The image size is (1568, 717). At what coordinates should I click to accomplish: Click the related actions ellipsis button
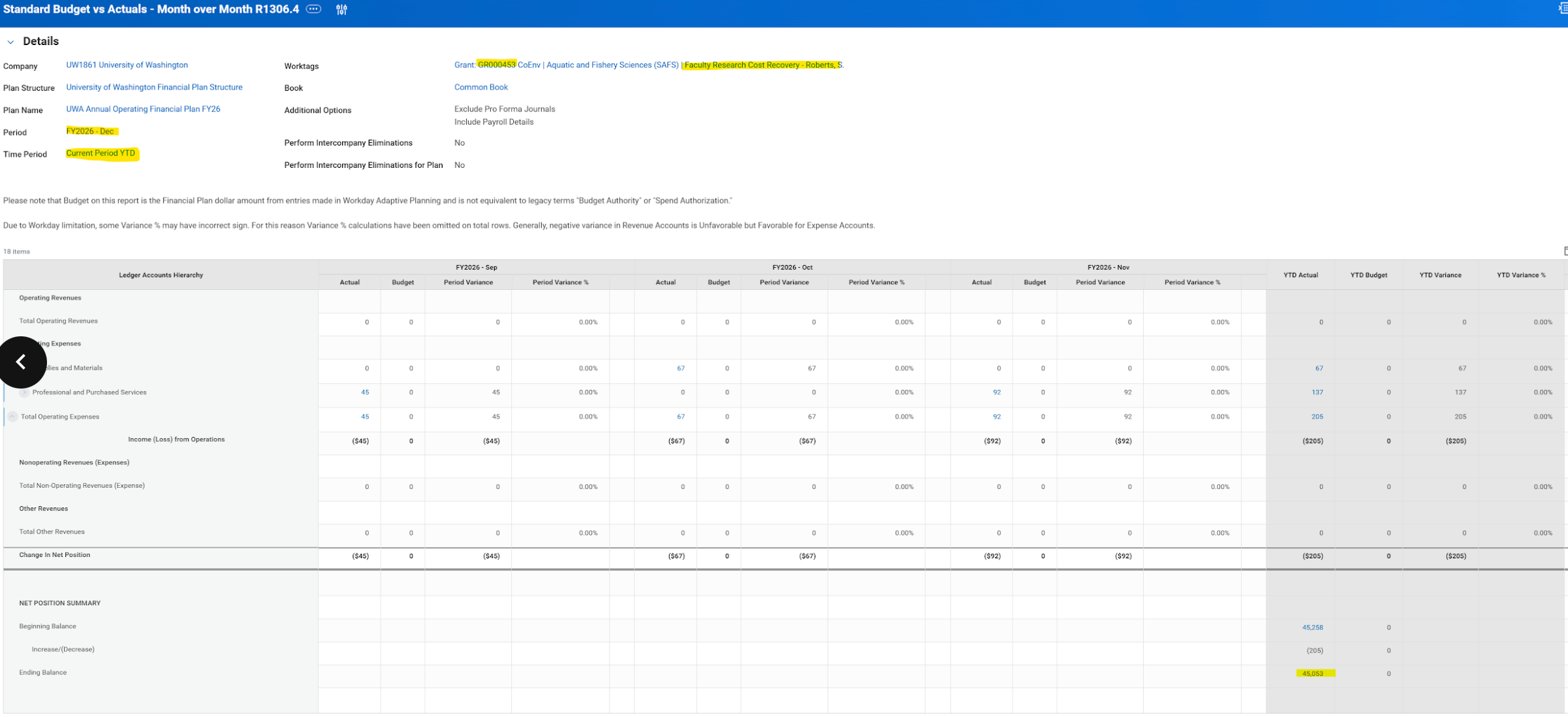pyautogui.click(x=314, y=9)
